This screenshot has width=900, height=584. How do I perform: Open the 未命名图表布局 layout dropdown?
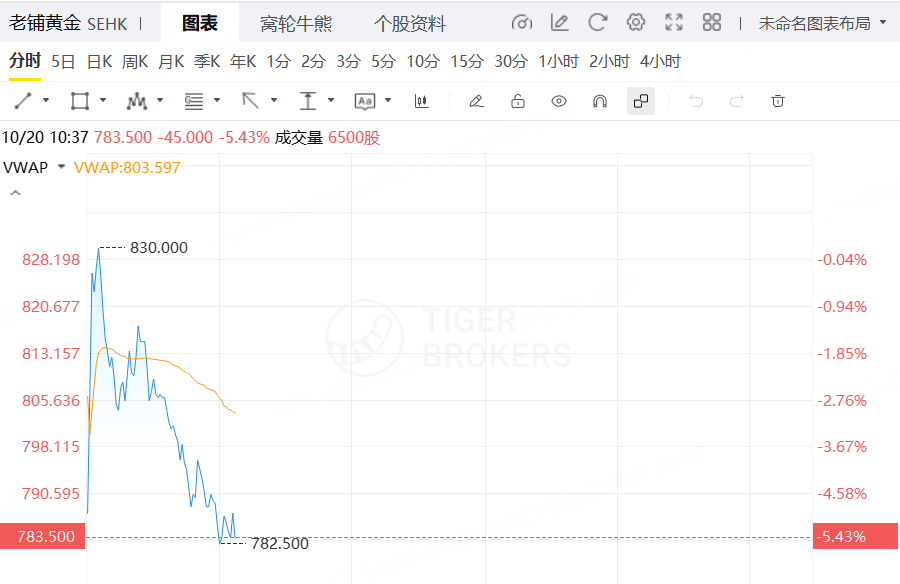822,23
